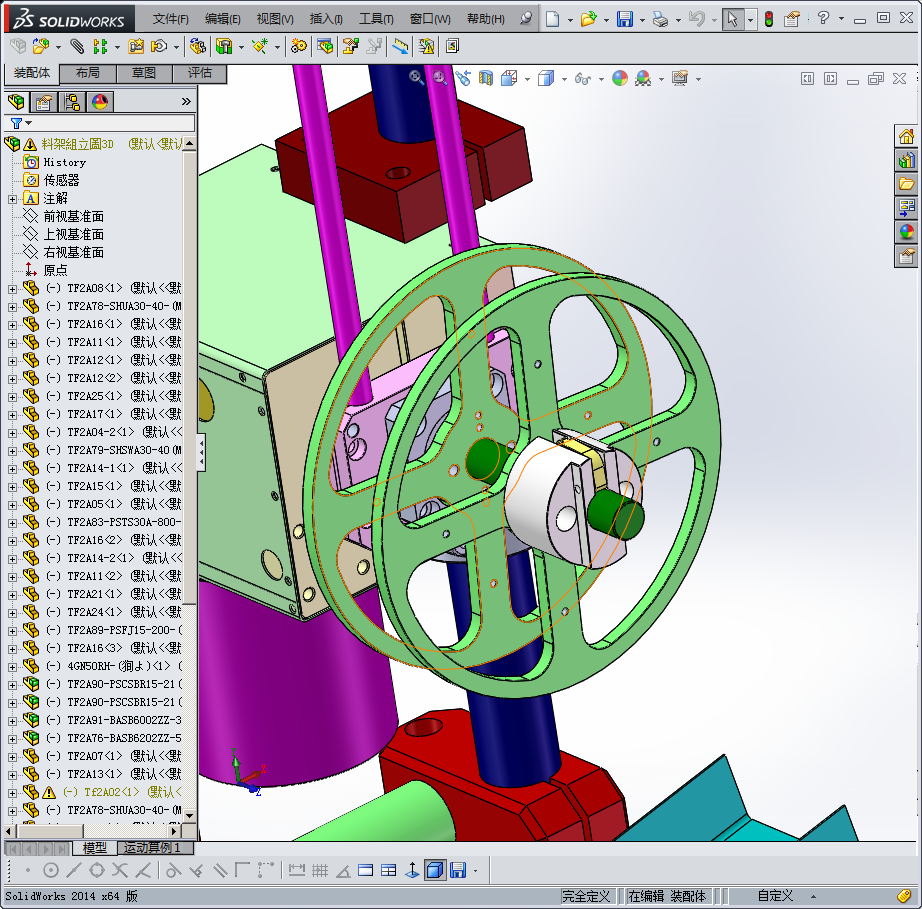Open the DisplayManager panel tab
Screen dimensions: 922x909
[100, 102]
